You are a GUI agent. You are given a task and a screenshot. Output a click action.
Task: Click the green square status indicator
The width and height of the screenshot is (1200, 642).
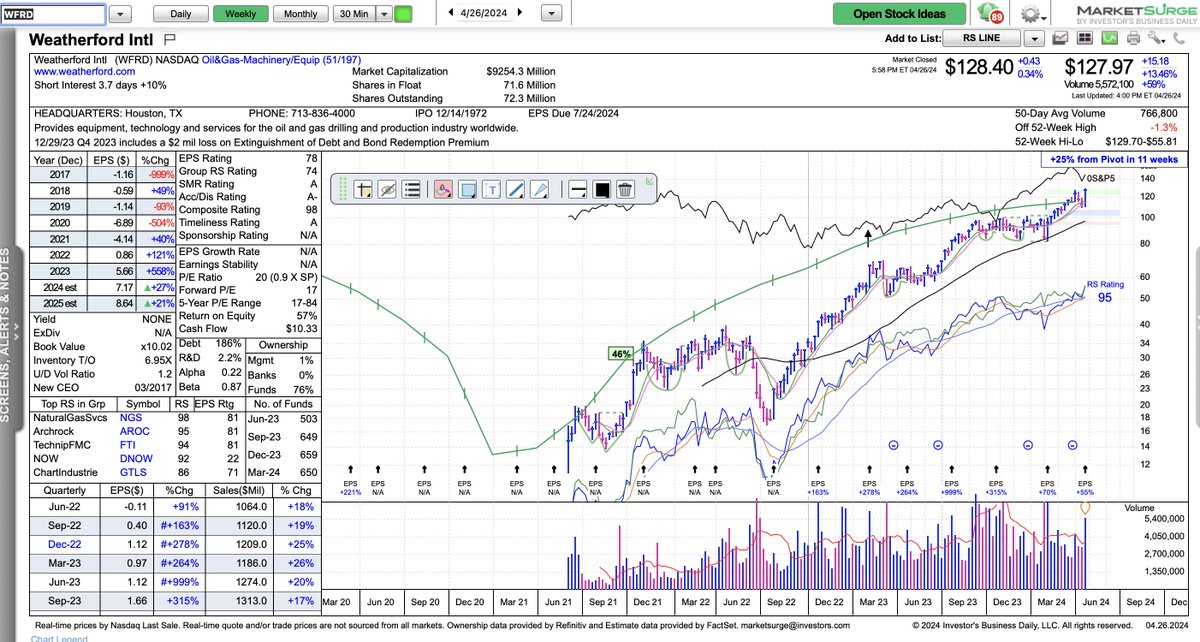pos(403,14)
